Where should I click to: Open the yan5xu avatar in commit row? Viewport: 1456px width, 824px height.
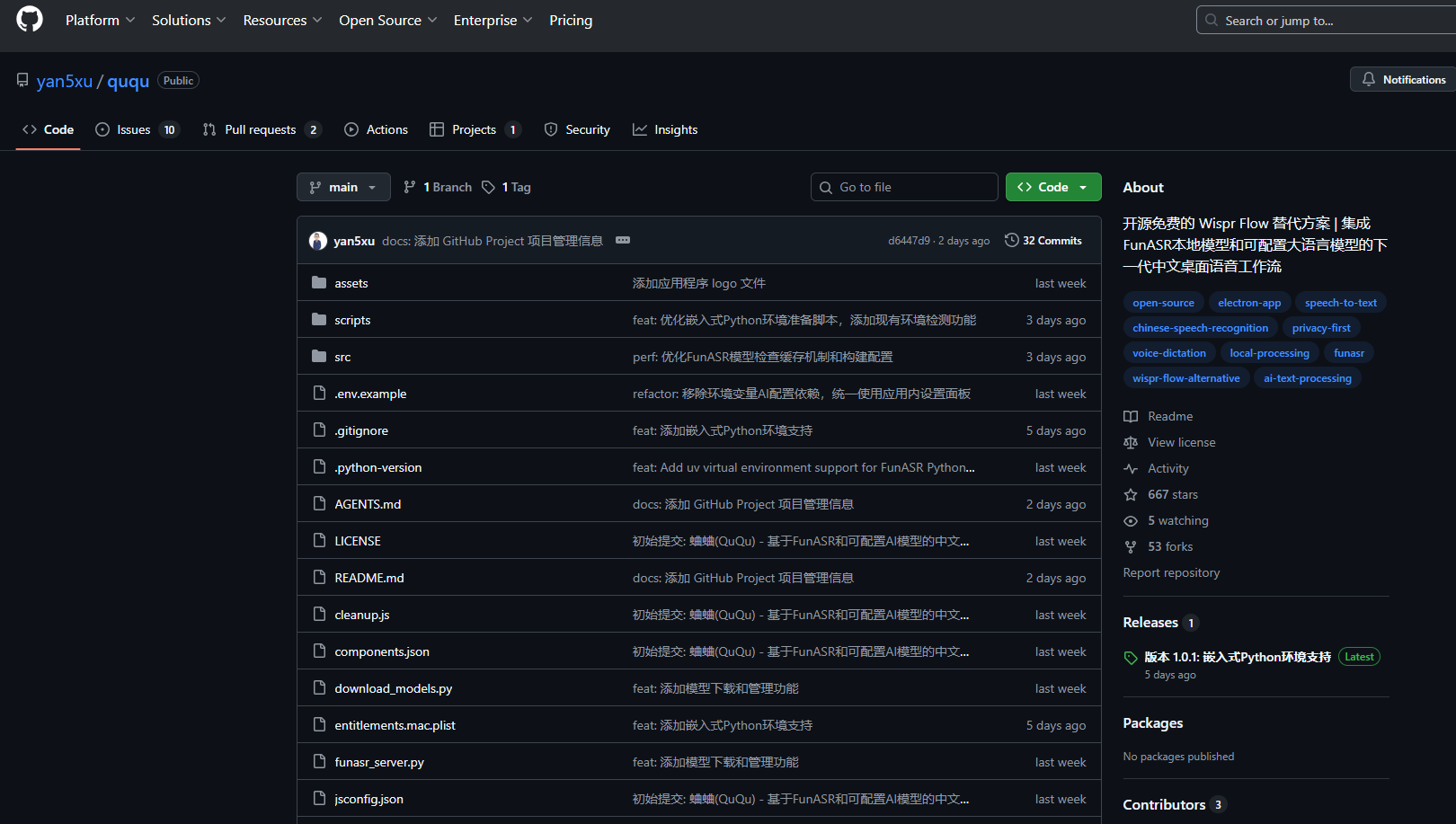pyautogui.click(x=318, y=241)
